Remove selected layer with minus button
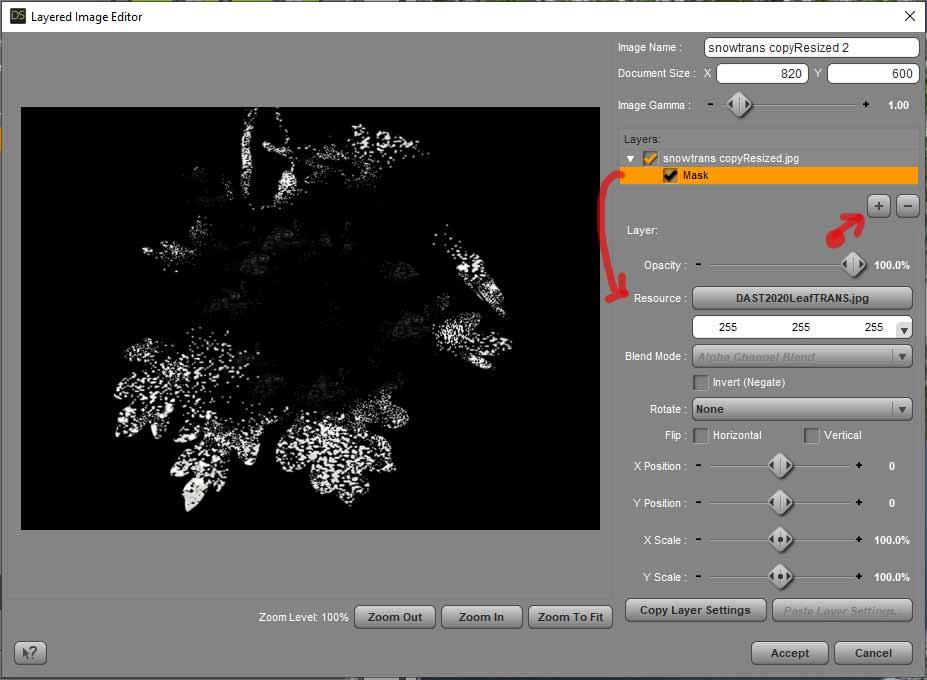 click(907, 206)
